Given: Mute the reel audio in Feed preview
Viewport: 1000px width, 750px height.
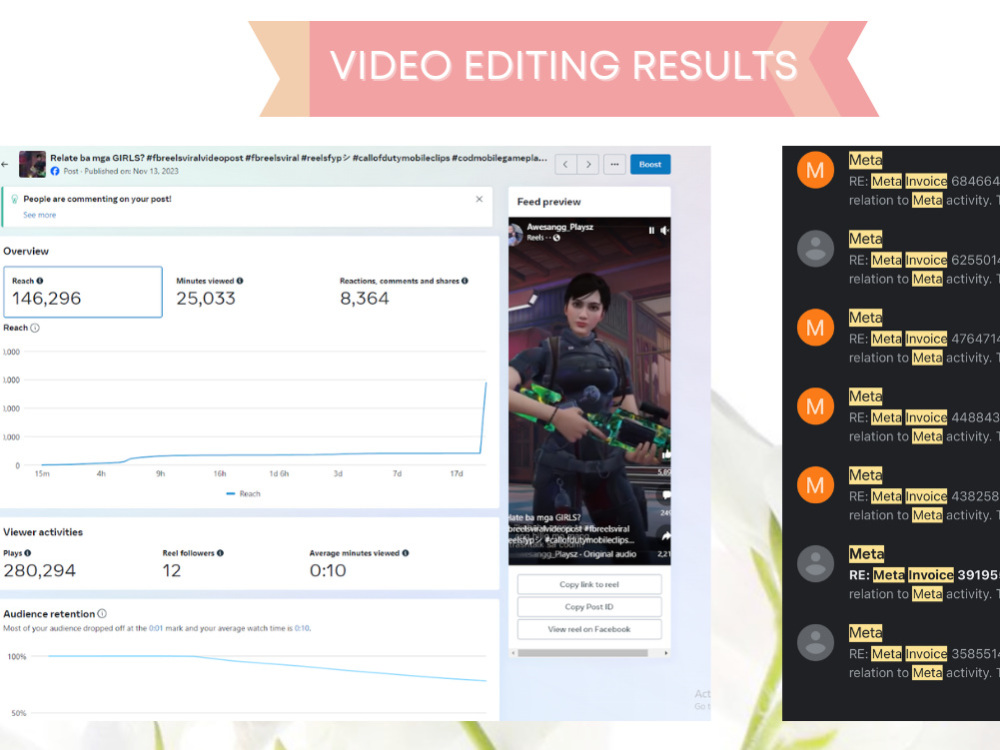Looking at the screenshot, I should (665, 230).
